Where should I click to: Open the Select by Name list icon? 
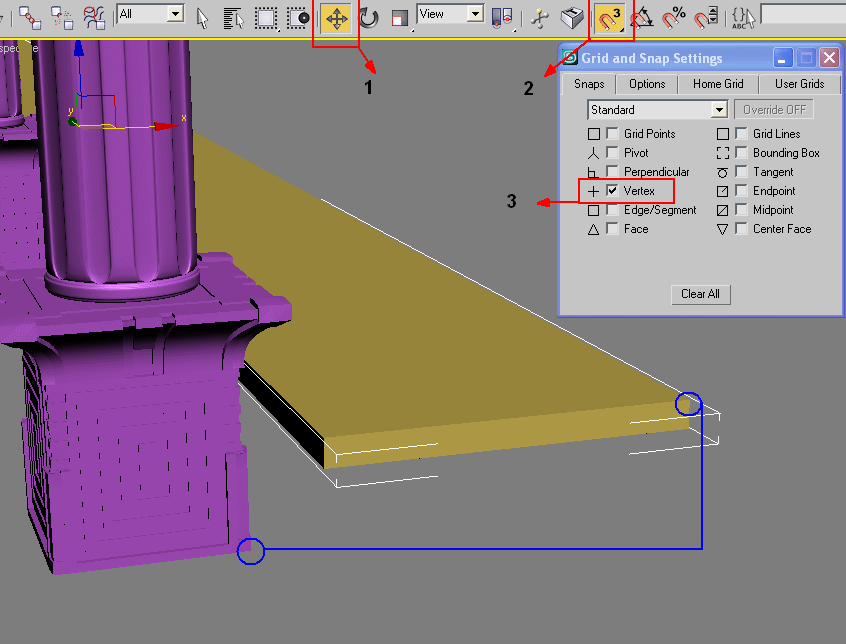pyautogui.click(x=233, y=17)
